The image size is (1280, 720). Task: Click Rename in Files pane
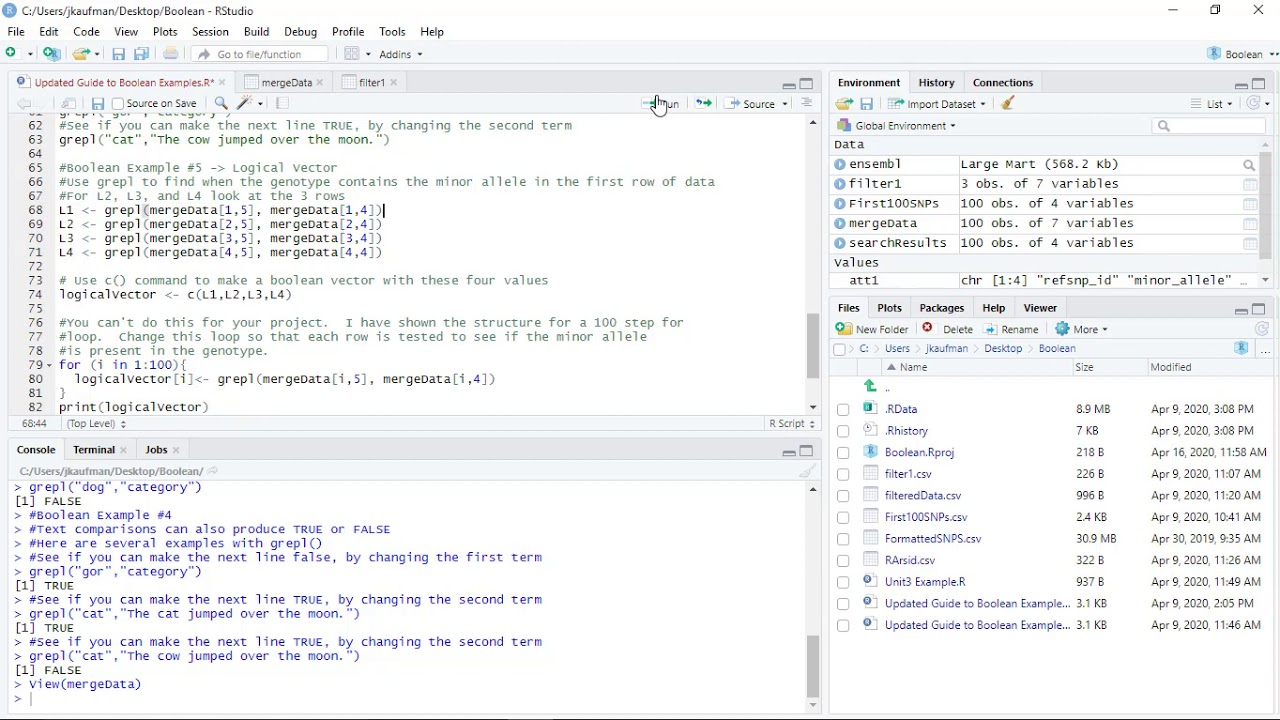[x=1011, y=329]
